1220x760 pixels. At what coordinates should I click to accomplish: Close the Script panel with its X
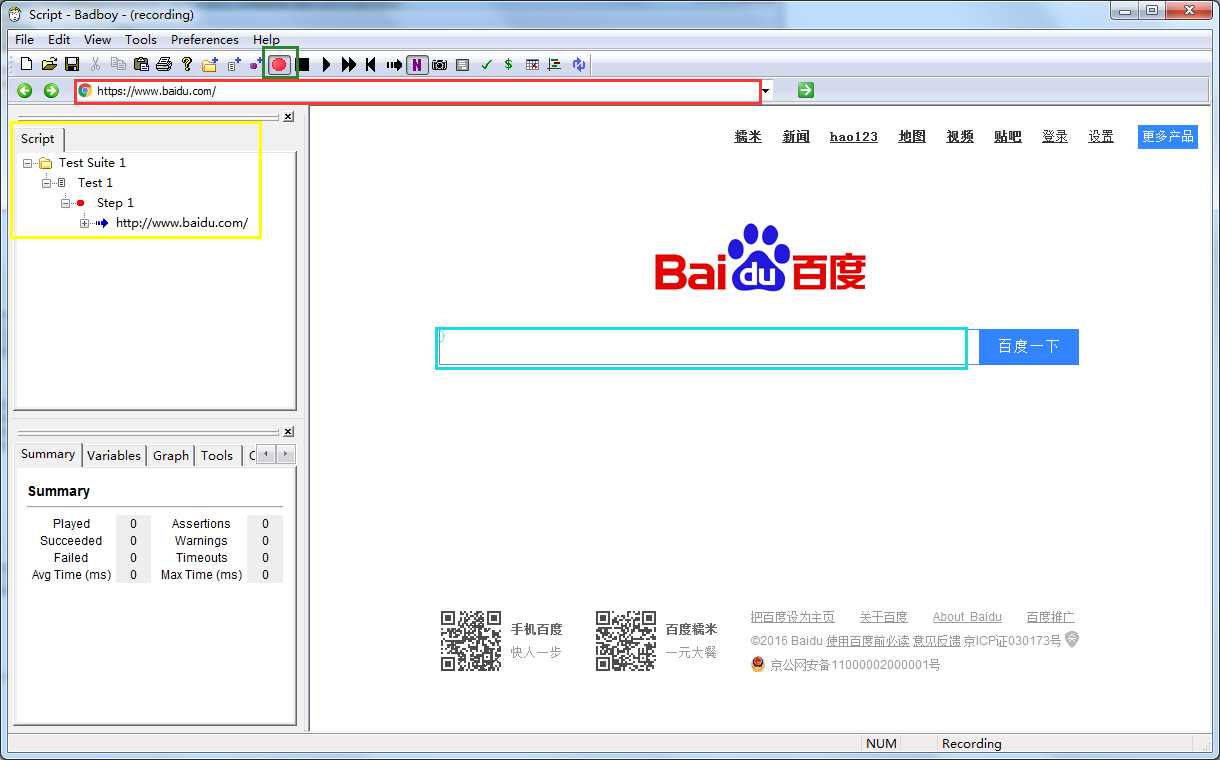point(288,116)
